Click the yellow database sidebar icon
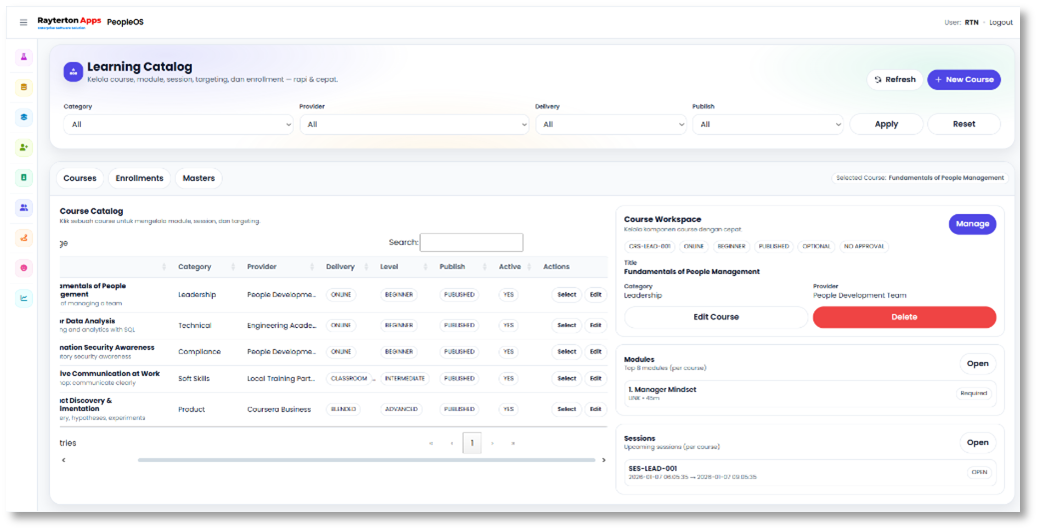Screen dimensions: 1039x531 (x=24, y=87)
